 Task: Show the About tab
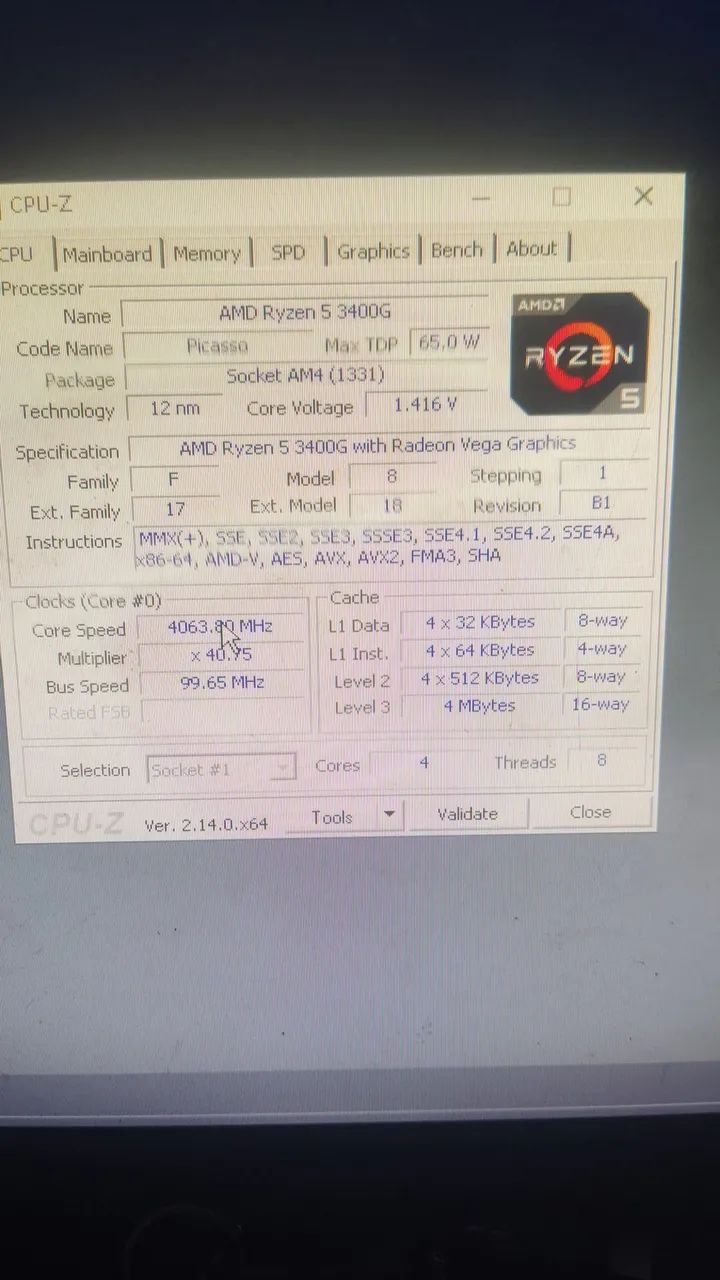531,248
